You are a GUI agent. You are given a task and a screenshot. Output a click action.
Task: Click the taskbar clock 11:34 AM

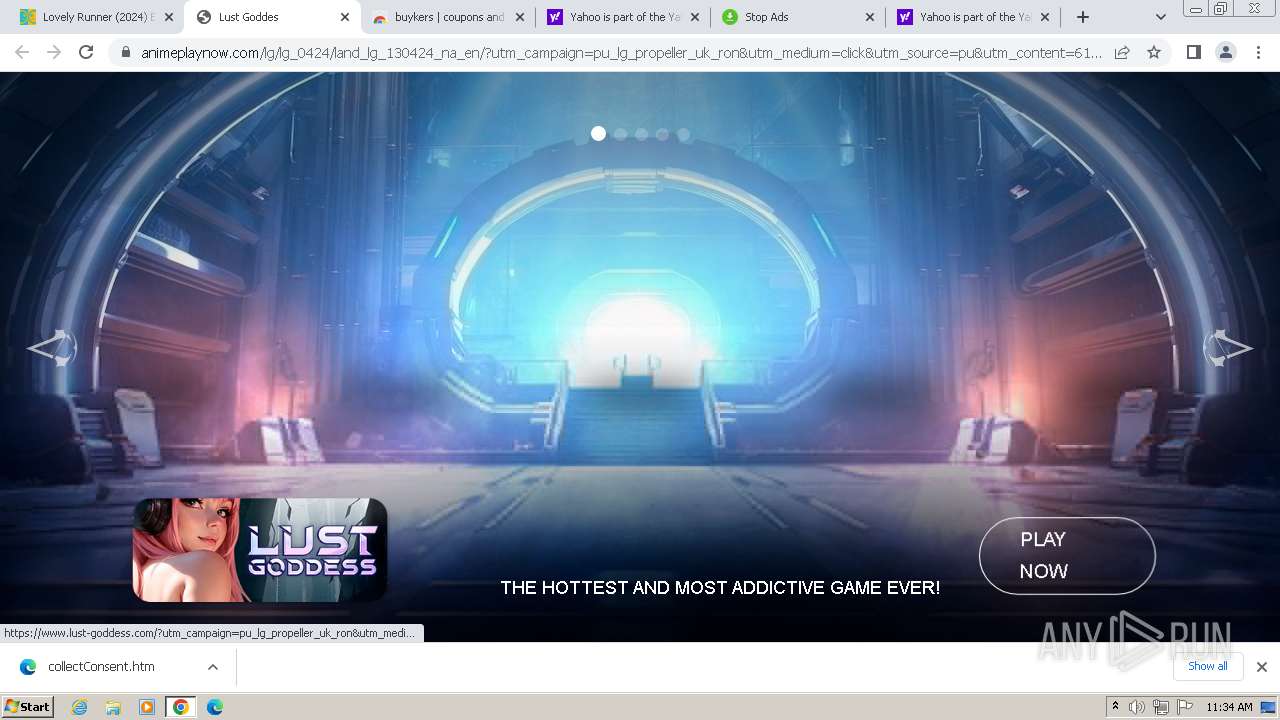coord(1229,707)
